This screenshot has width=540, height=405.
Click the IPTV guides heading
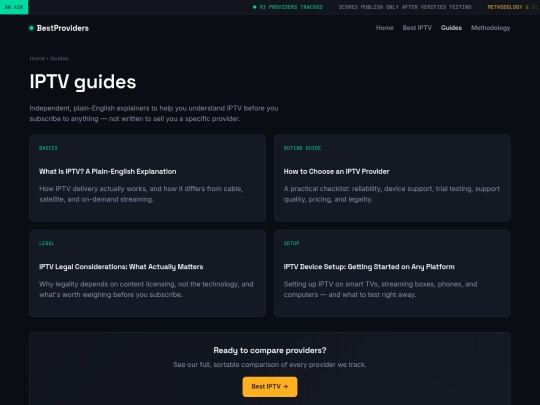(83, 82)
